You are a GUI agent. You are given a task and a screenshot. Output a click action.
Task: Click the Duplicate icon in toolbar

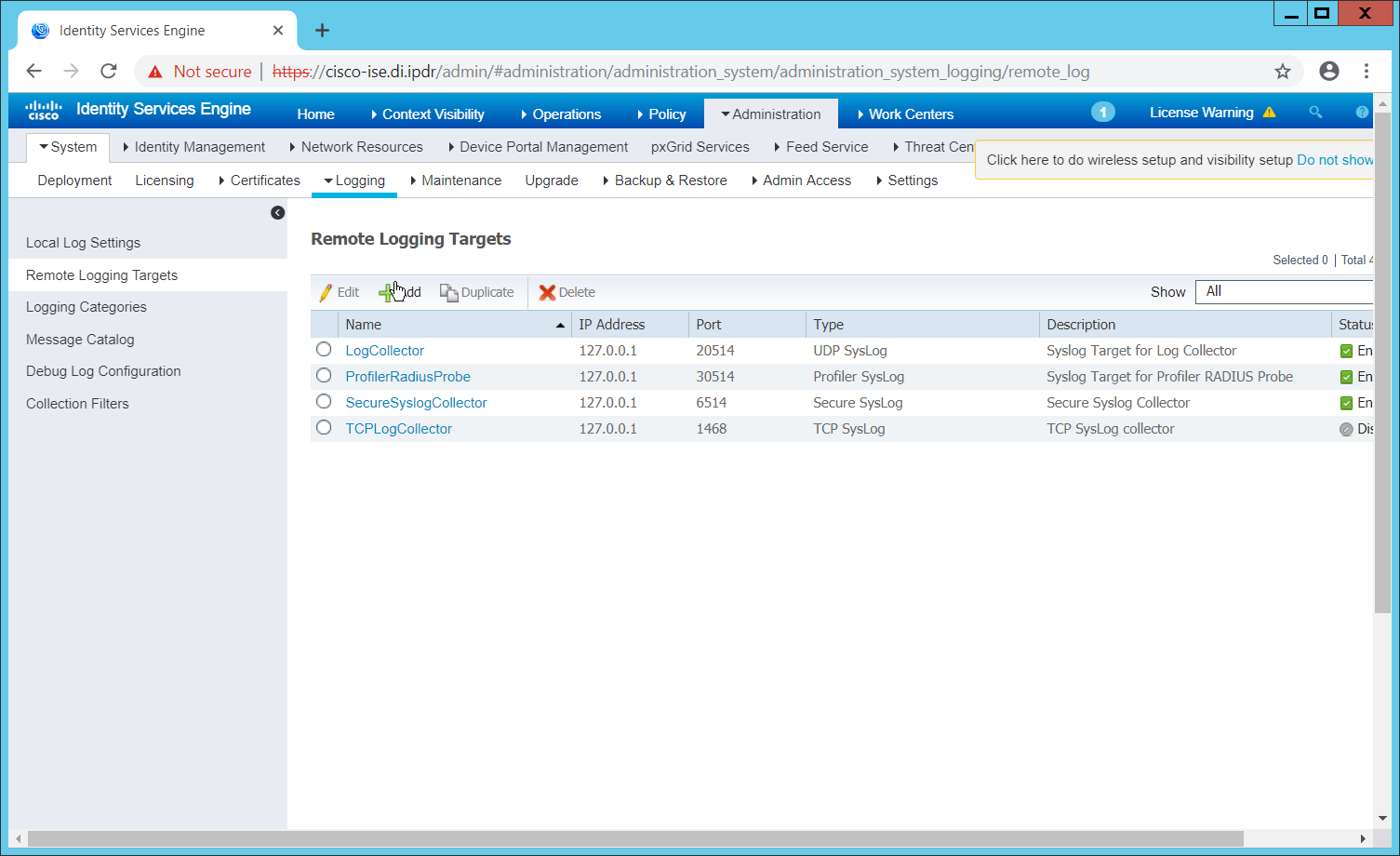pyautogui.click(x=448, y=292)
